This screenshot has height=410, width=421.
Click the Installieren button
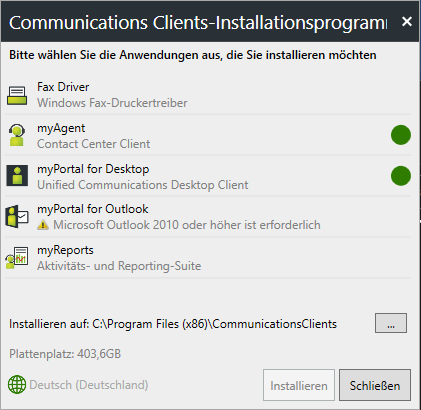[299, 385]
